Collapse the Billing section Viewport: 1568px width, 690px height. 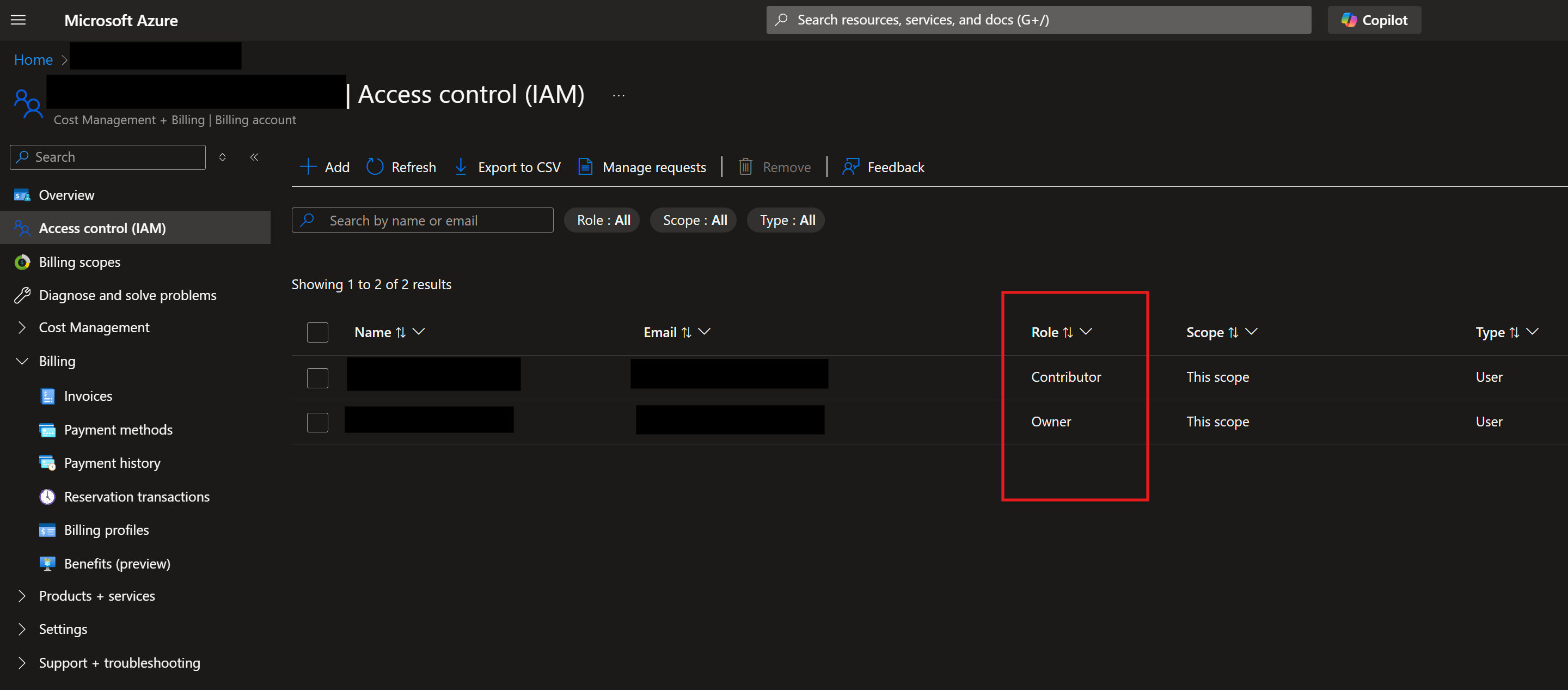[x=22, y=362]
